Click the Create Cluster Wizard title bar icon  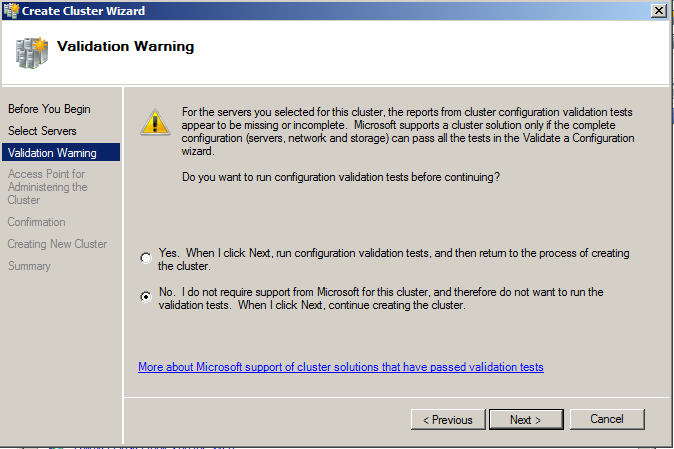(11, 10)
